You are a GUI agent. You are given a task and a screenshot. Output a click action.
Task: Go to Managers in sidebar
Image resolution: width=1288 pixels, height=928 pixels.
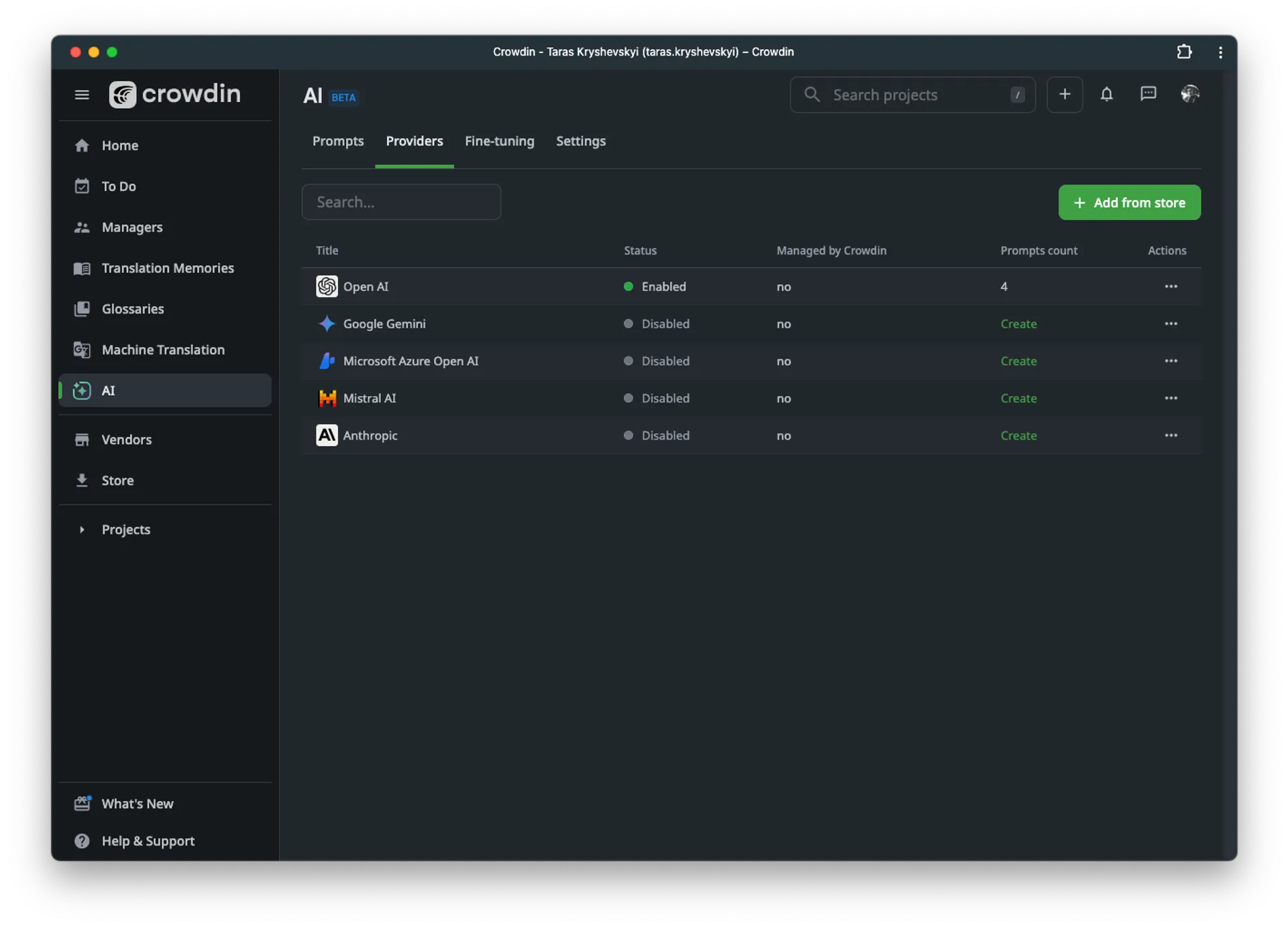(165, 227)
